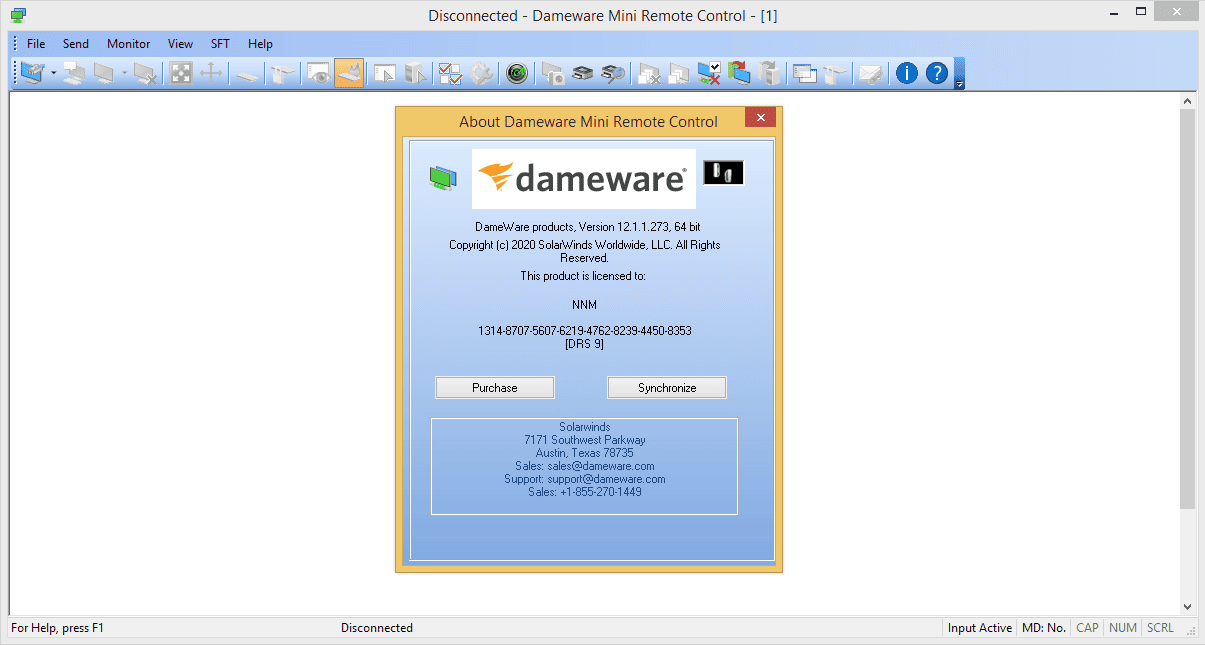1205x645 pixels.
Task: Click the support@dameware.com address line
Action: [x=585, y=479]
